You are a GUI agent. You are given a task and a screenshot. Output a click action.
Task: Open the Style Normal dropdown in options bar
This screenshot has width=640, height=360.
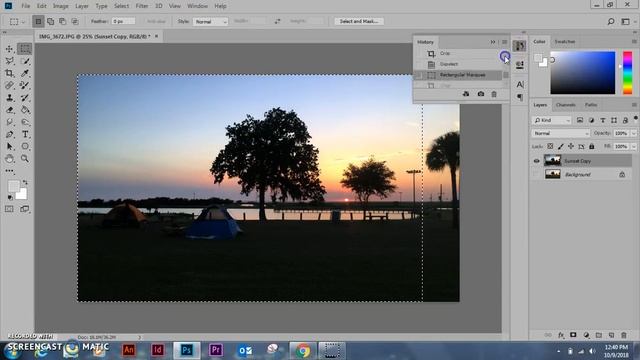(x=210, y=21)
